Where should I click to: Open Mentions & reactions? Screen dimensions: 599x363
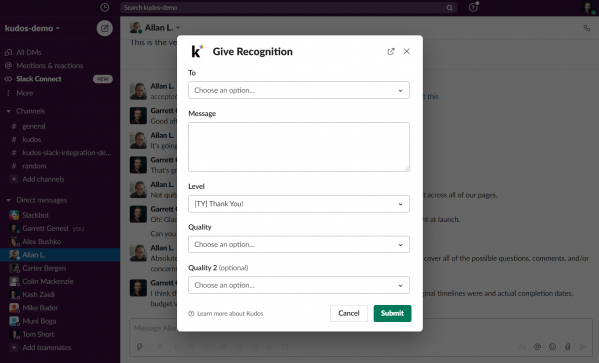(49, 66)
